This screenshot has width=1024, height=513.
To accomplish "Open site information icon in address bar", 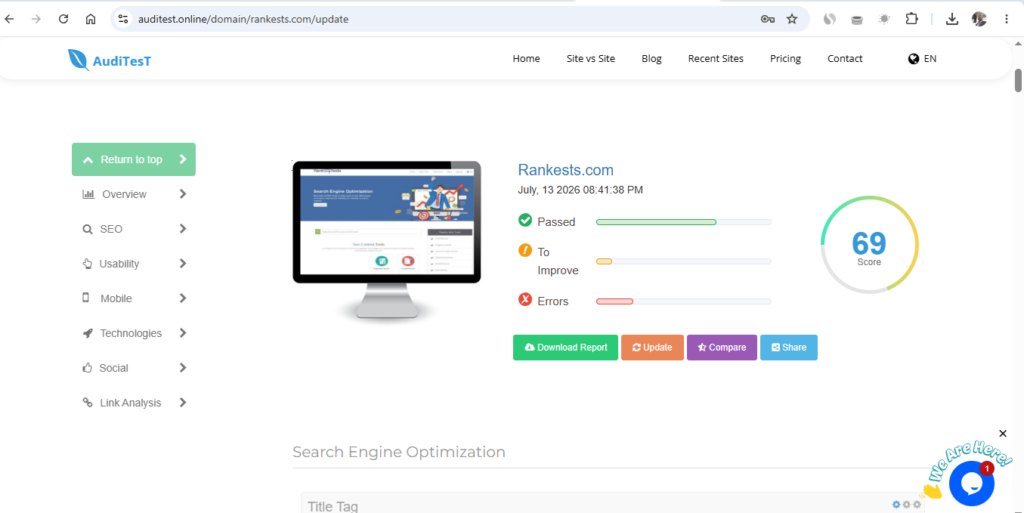I will coord(123,19).
